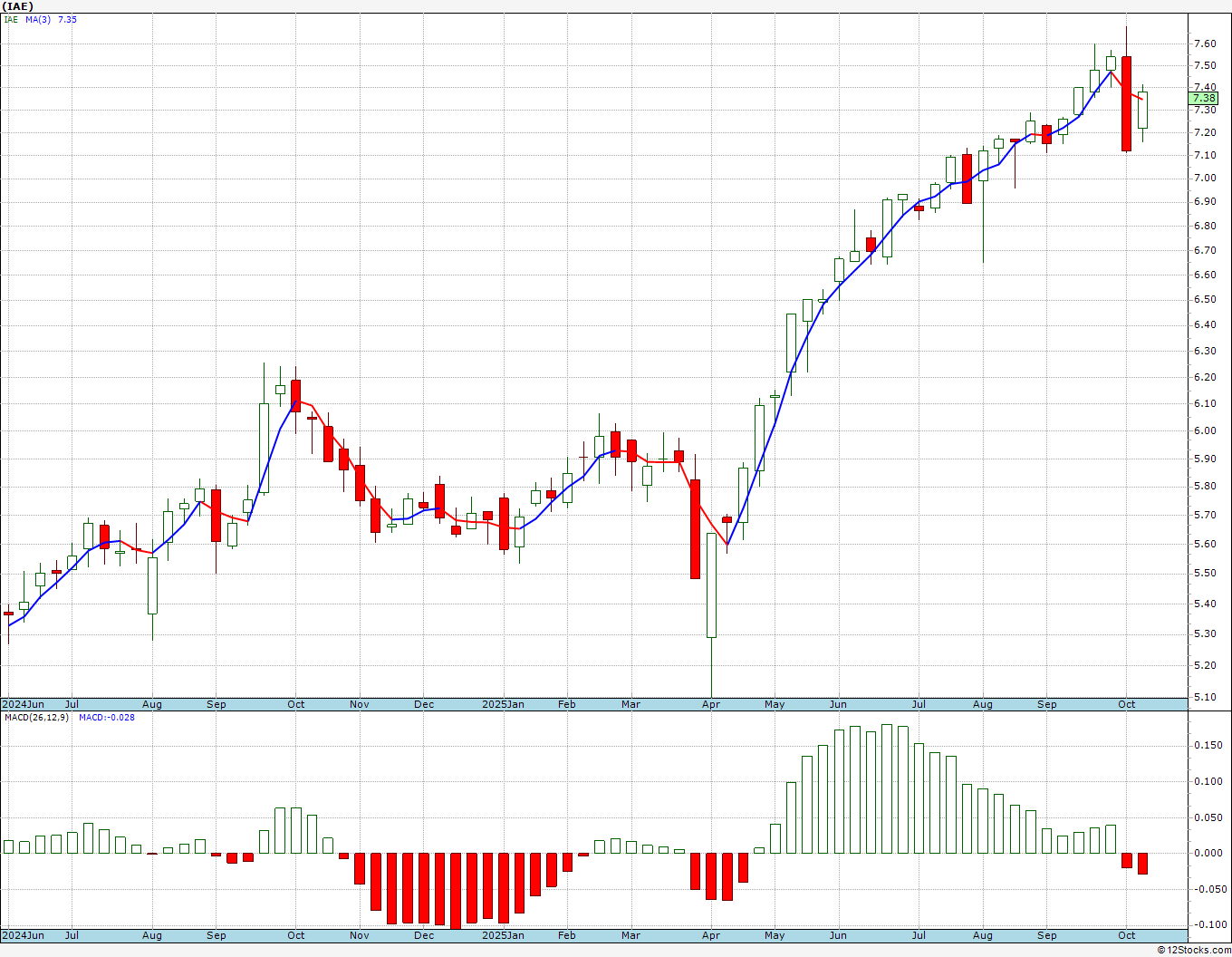Click Feb on the MACD panel time axis

click(x=567, y=935)
